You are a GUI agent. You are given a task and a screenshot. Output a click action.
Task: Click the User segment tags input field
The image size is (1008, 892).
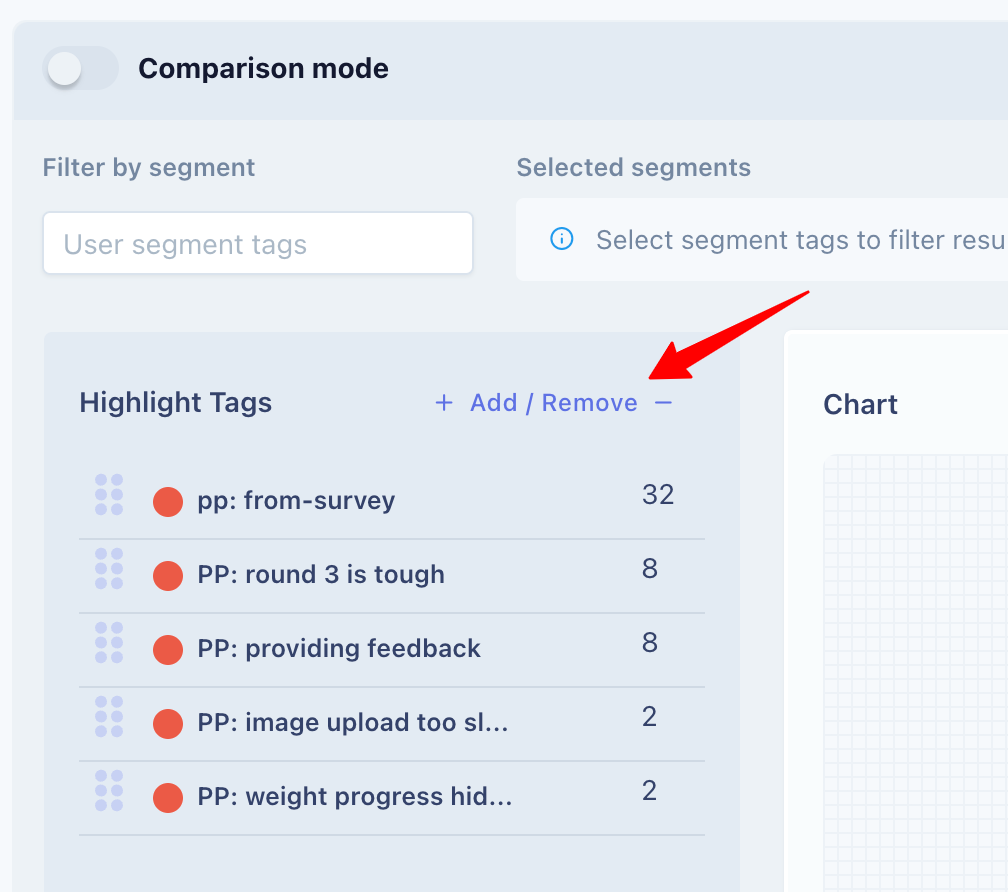coord(258,244)
